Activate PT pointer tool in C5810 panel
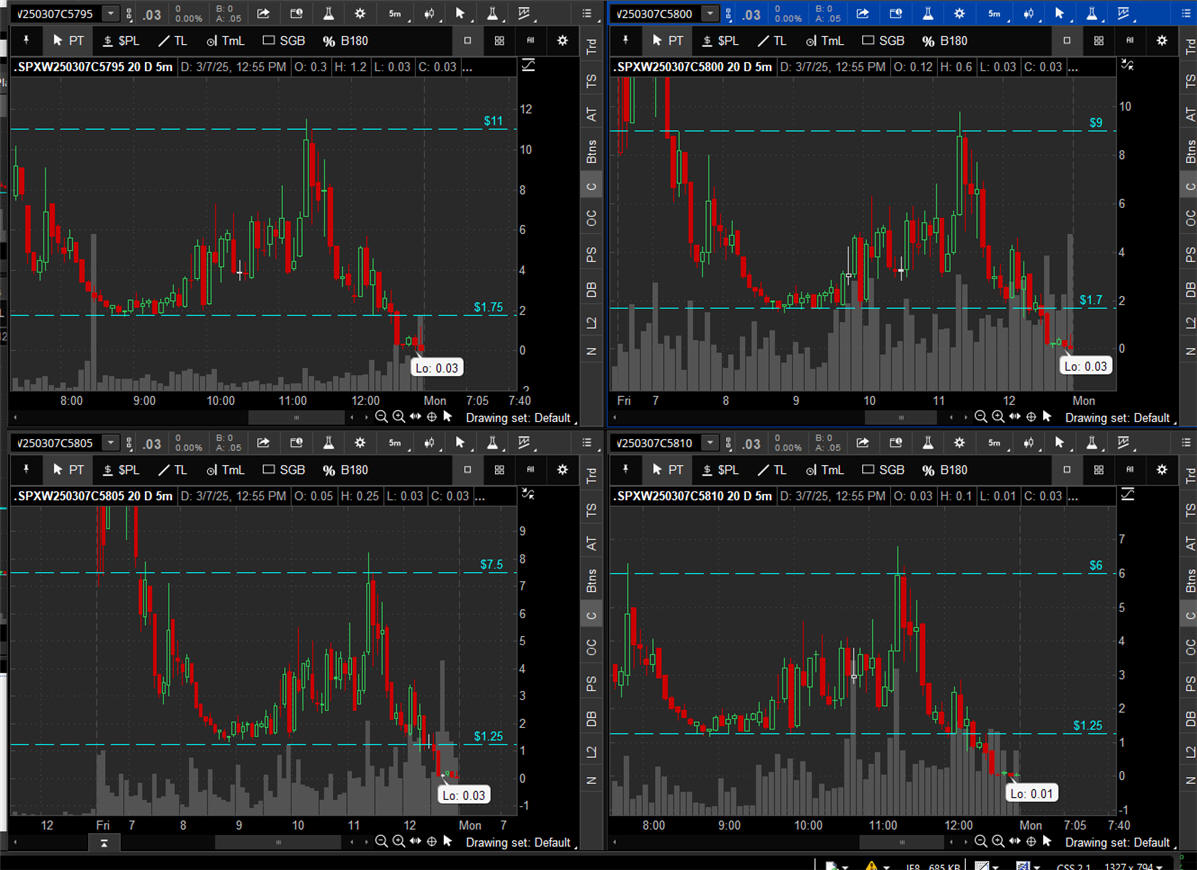Viewport: 1197px width, 870px height. click(667, 469)
